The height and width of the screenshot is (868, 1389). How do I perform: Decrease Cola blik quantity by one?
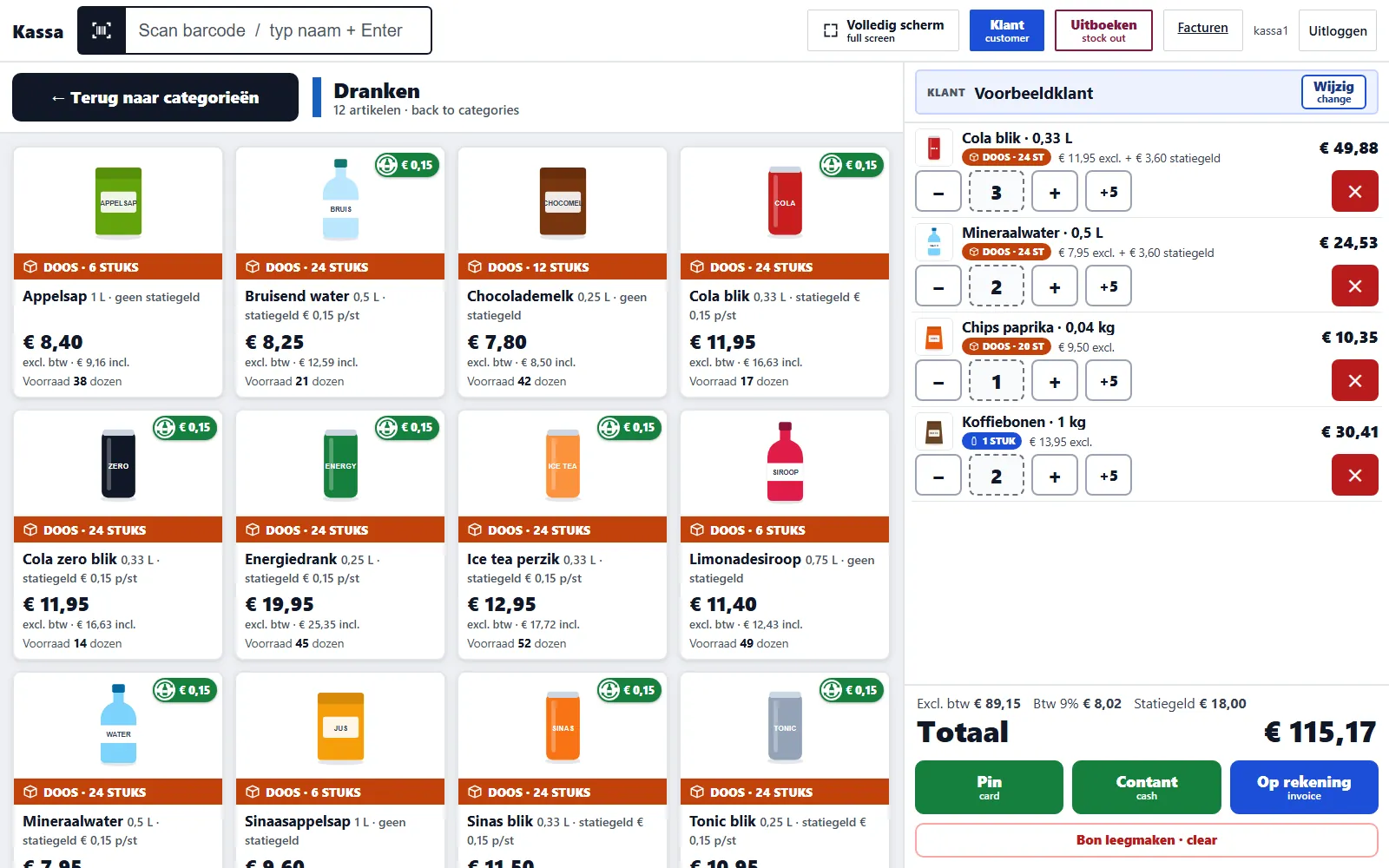[x=938, y=192]
